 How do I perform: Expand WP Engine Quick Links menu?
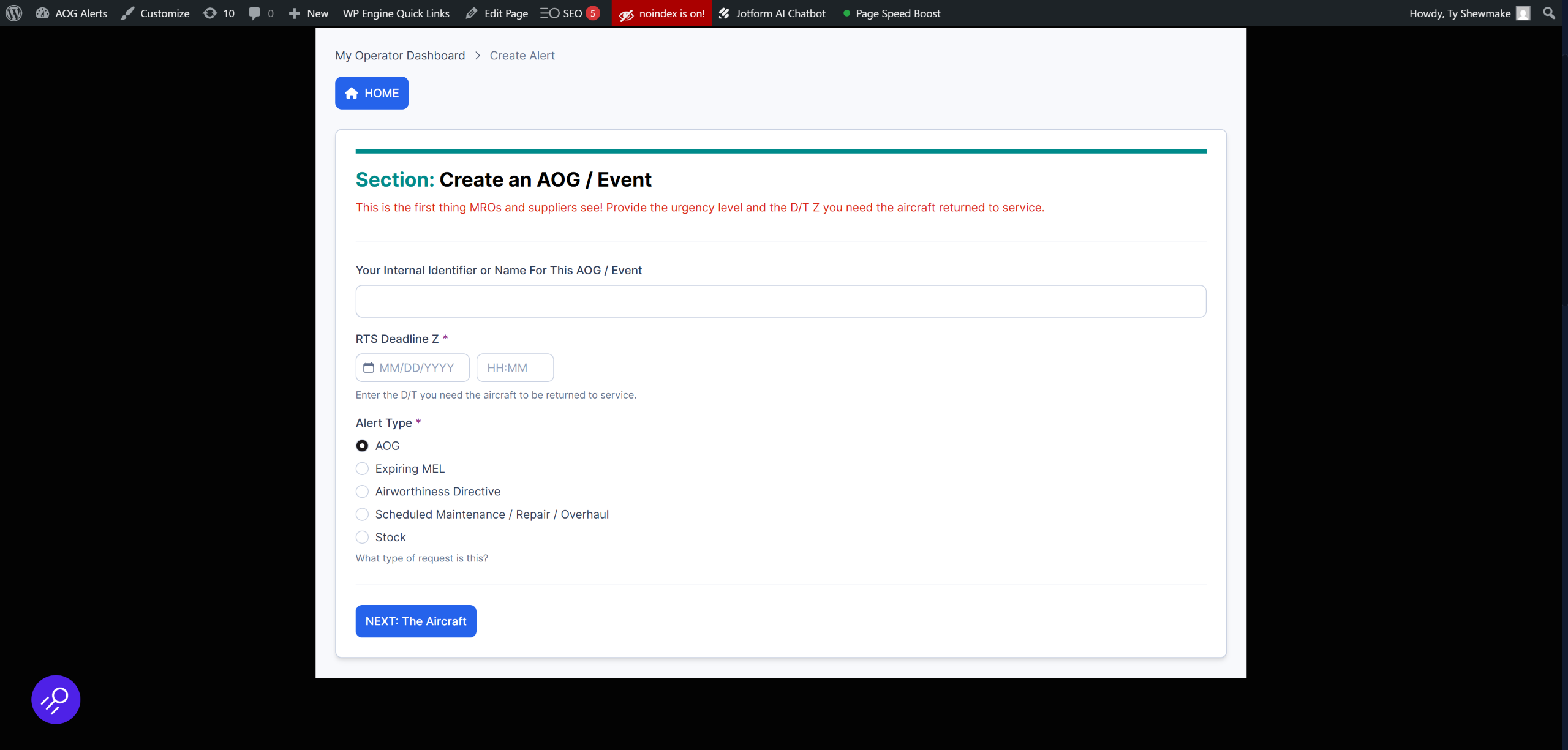coord(396,13)
